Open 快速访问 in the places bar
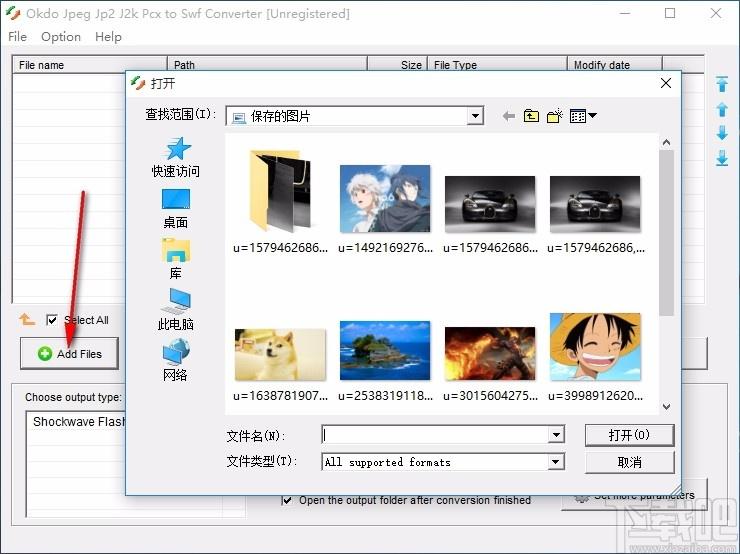 pos(176,157)
